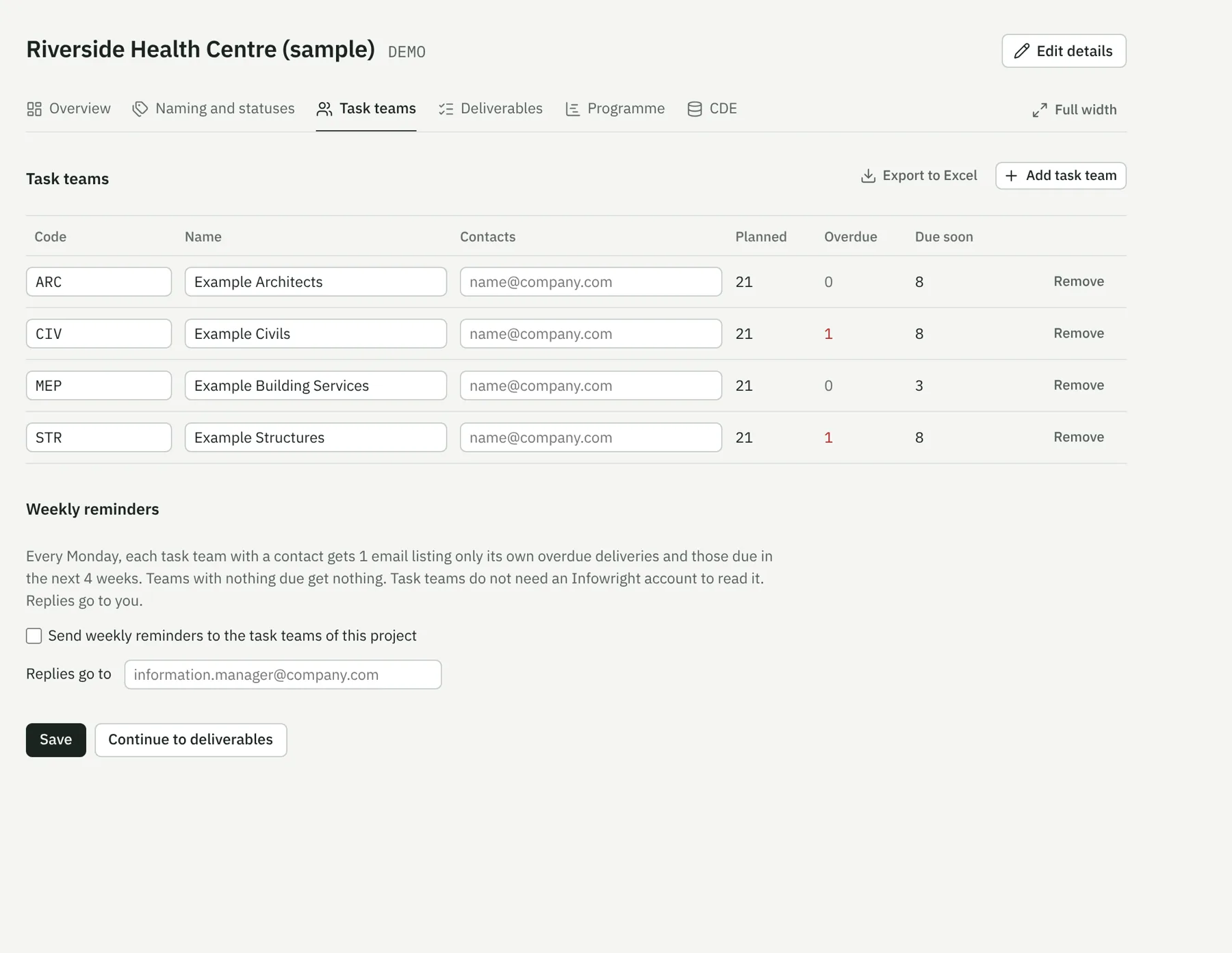Edit the Example Structures name field
Viewport: 1232px width, 953px height.
tap(316, 438)
